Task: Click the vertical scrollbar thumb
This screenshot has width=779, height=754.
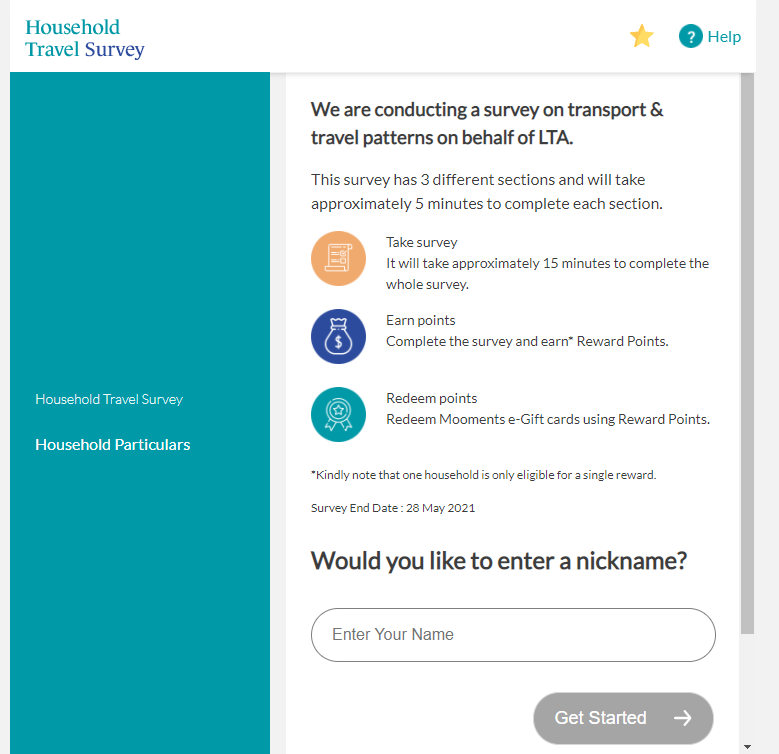Action: click(747, 353)
